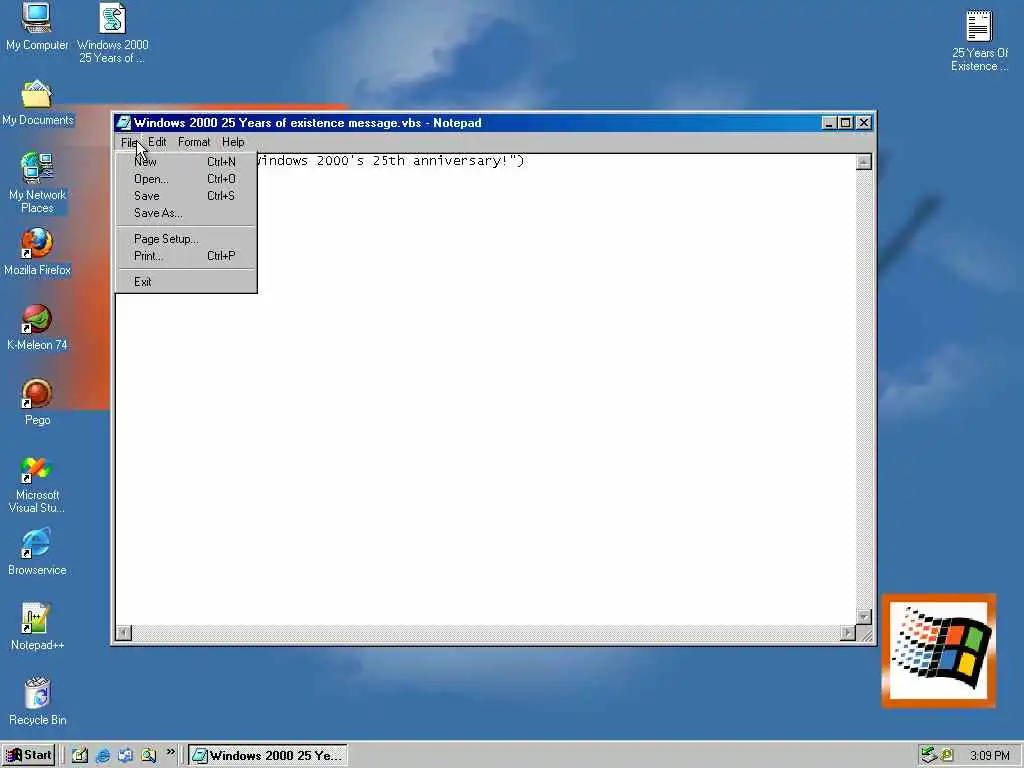Click the network connection tray icon
The height and width of the screenshot is (768, 1024).
tap(929, 756)
